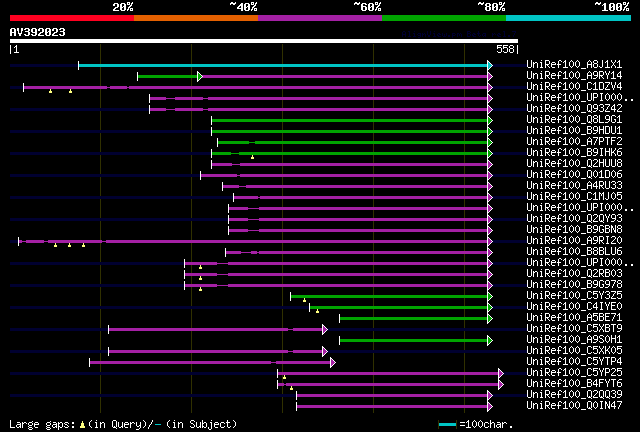Click the UniRef100_C4IYE0 label

coord(574,307)
